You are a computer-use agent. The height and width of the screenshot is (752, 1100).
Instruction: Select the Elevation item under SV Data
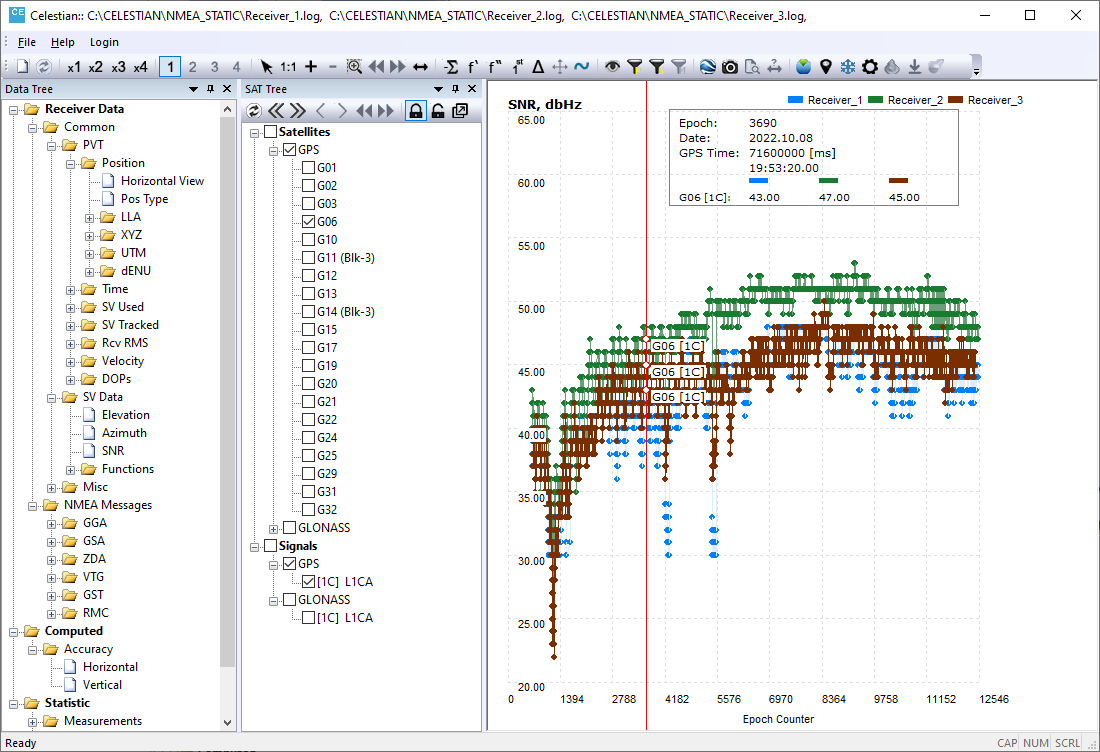(125, 415)
